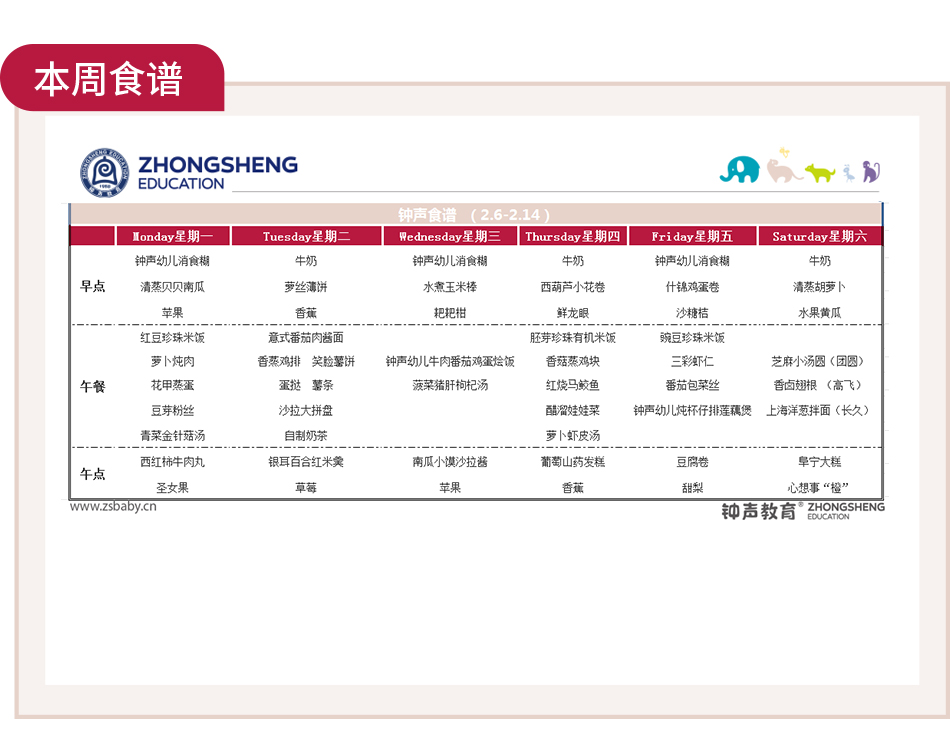The height and width of the screenshot is (753, 950).
Task: Click the ZHONGSHENG EDUCATION footer logo
Action: pos(803,510)
